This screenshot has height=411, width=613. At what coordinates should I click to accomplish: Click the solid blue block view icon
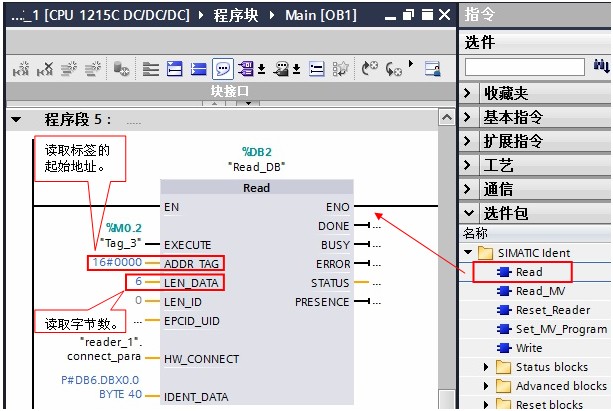(198, 69)
